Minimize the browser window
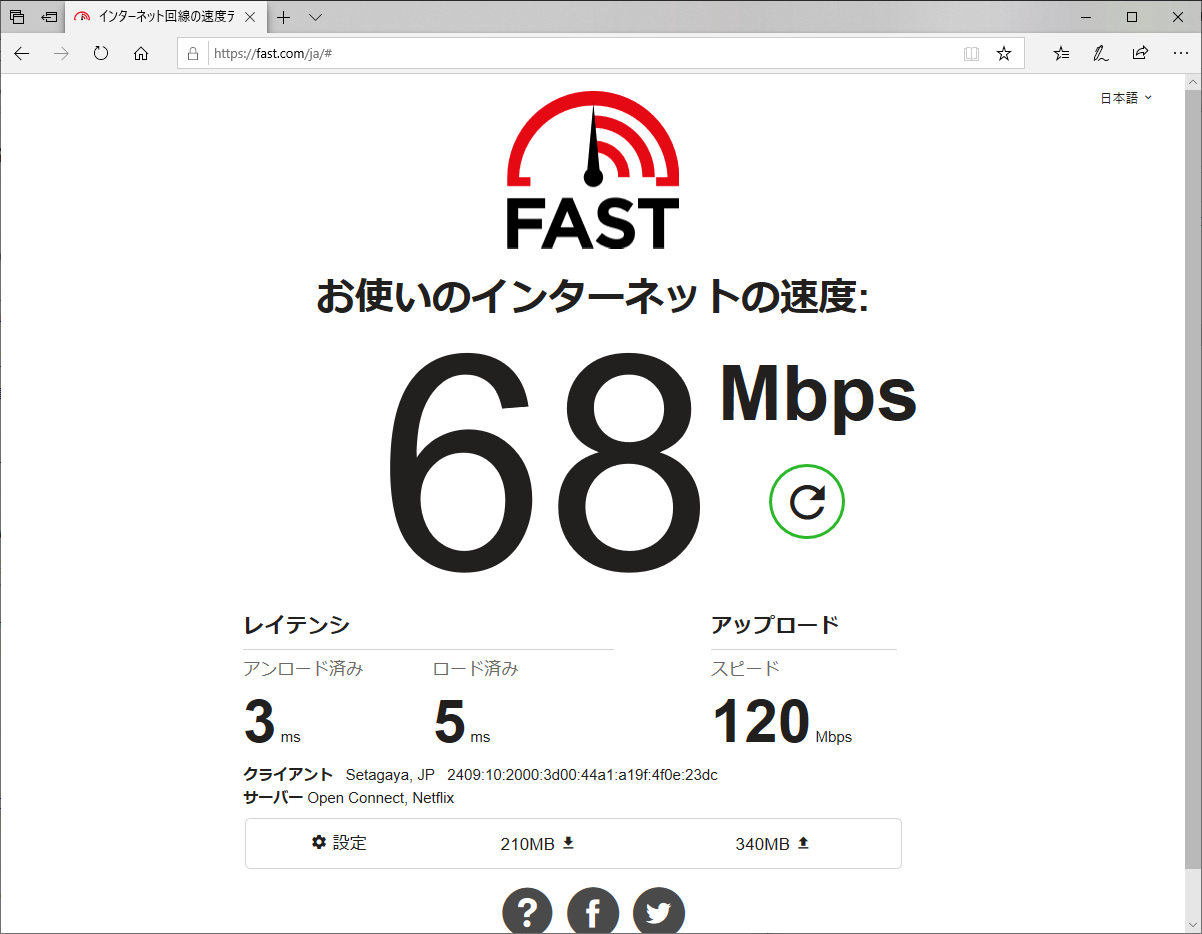 (x=1087, y=17)
